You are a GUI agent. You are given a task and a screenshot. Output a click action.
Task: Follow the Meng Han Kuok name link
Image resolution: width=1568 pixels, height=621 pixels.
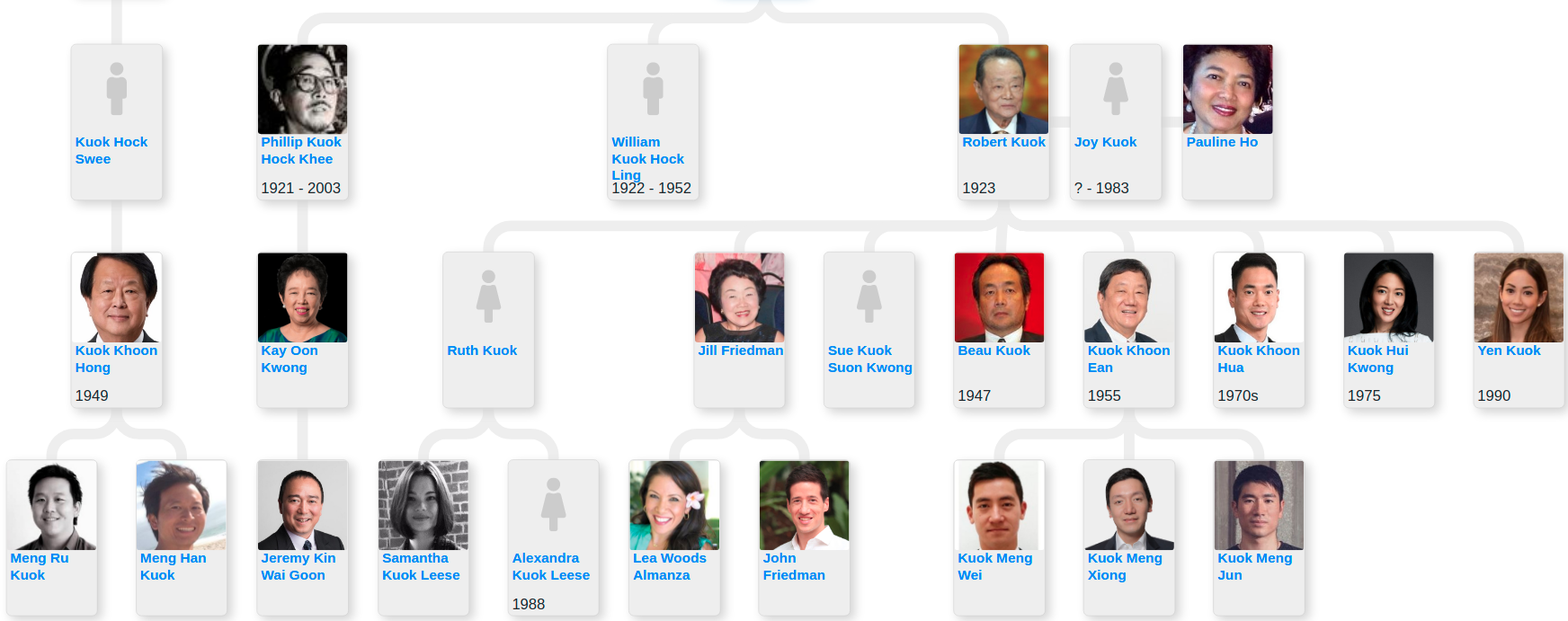pyautogui.click(x=174, y=566)
